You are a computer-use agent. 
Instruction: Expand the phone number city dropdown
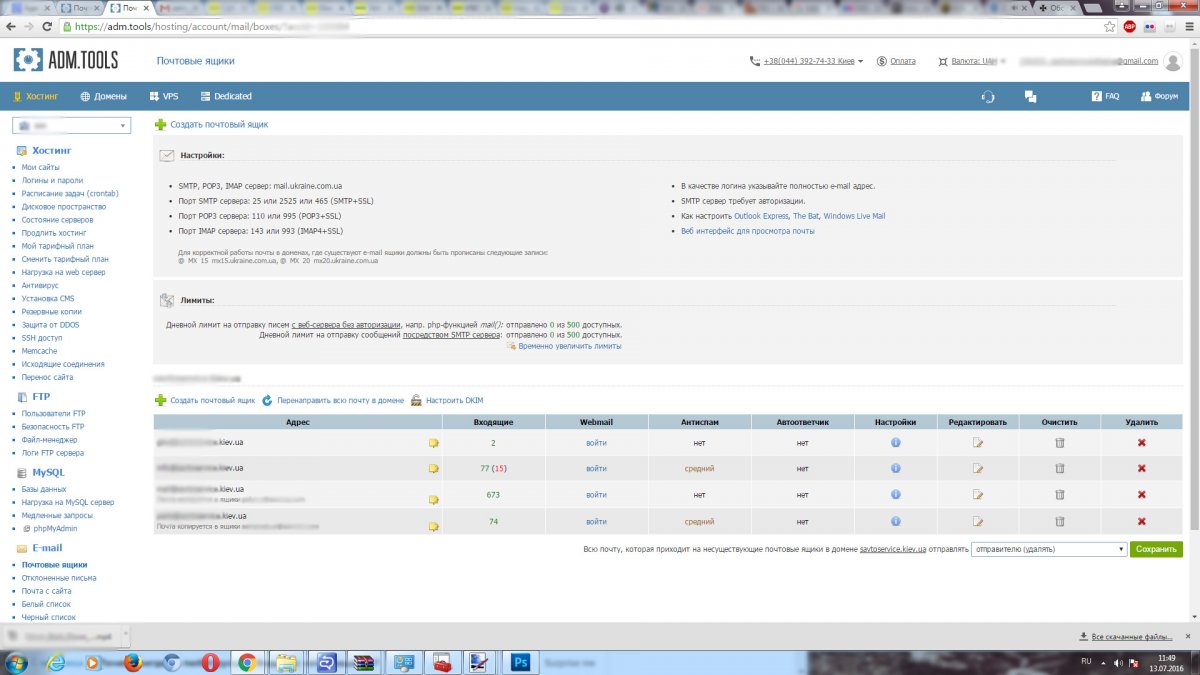tap(860, 61)
